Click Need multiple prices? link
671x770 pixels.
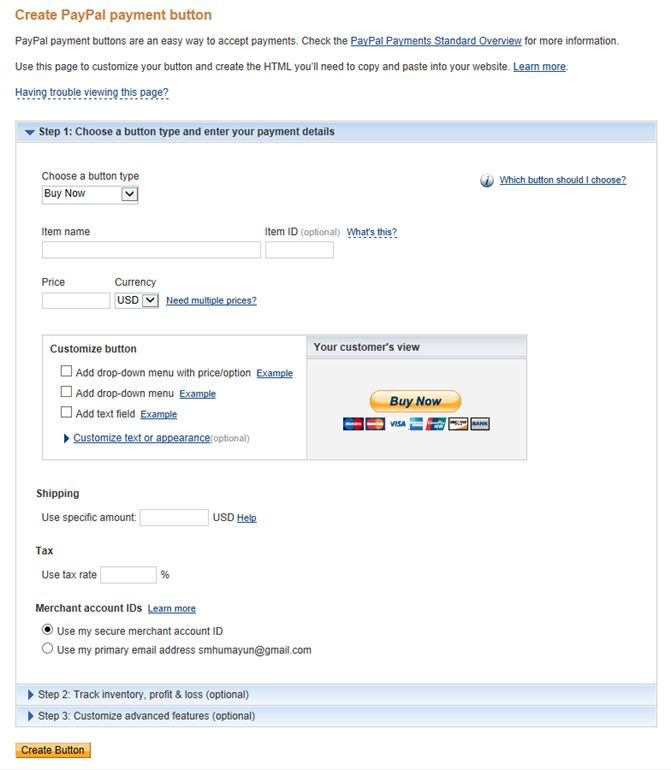[x=211, y=300]
